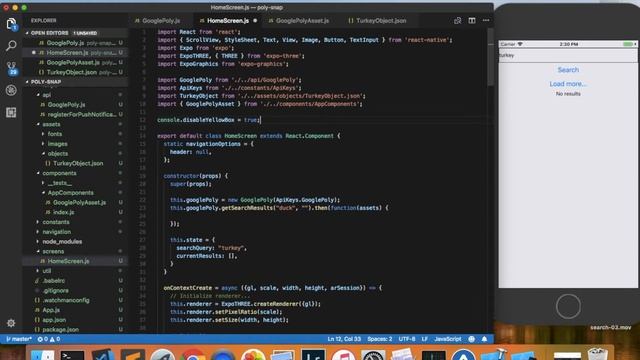This screenshot has width=640, height=360.
Task: Open Finder from the dock
Action: [x=42, y=355]
